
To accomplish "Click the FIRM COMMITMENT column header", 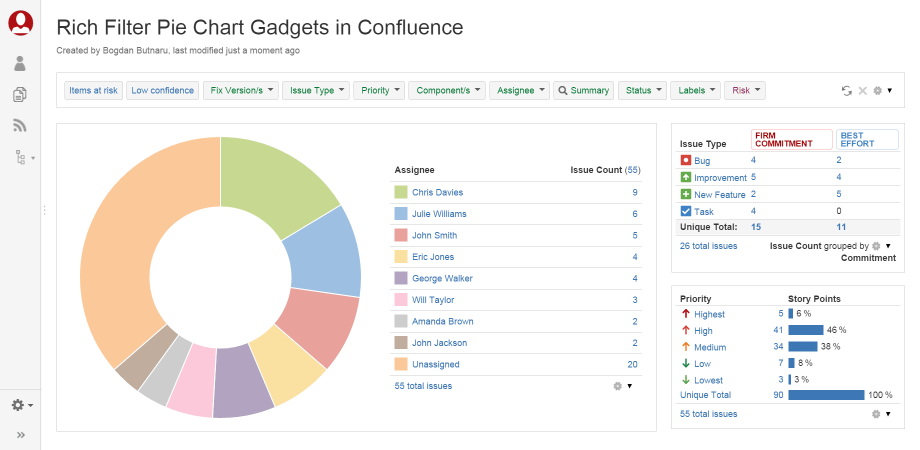I will coord(791,139).
